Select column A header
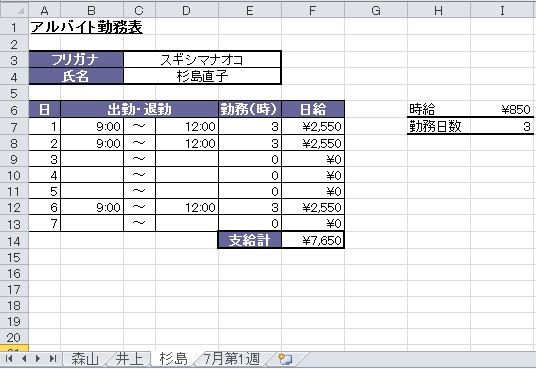 44,10
